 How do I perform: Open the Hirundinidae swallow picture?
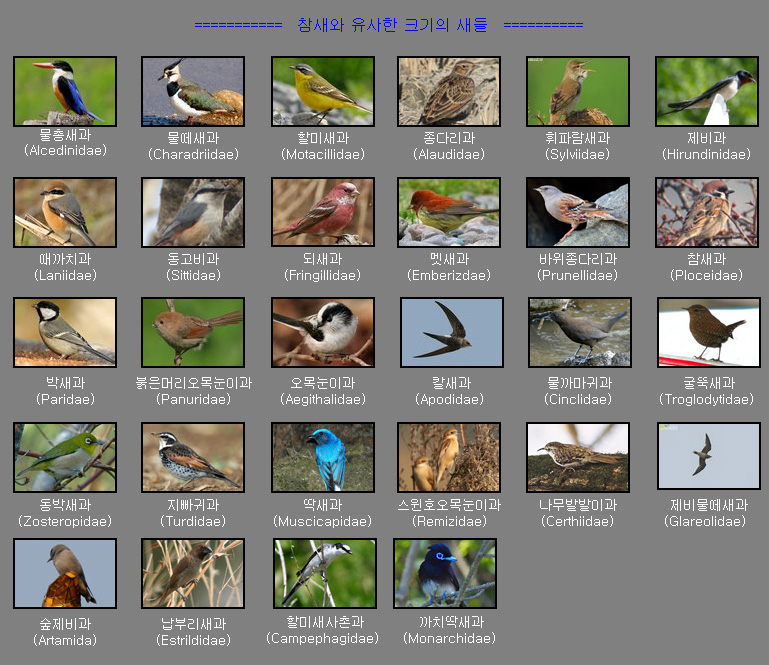click(707, 91)
